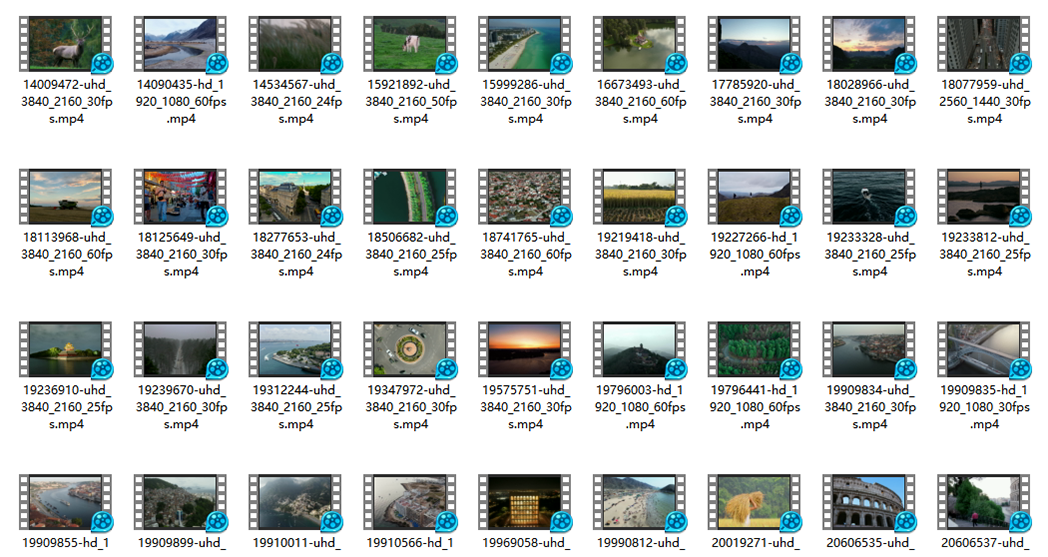Screen dimensions: 1048x557
Task: Click the 14090435-hd mountain lake video icon
Action: coord(180,44)
